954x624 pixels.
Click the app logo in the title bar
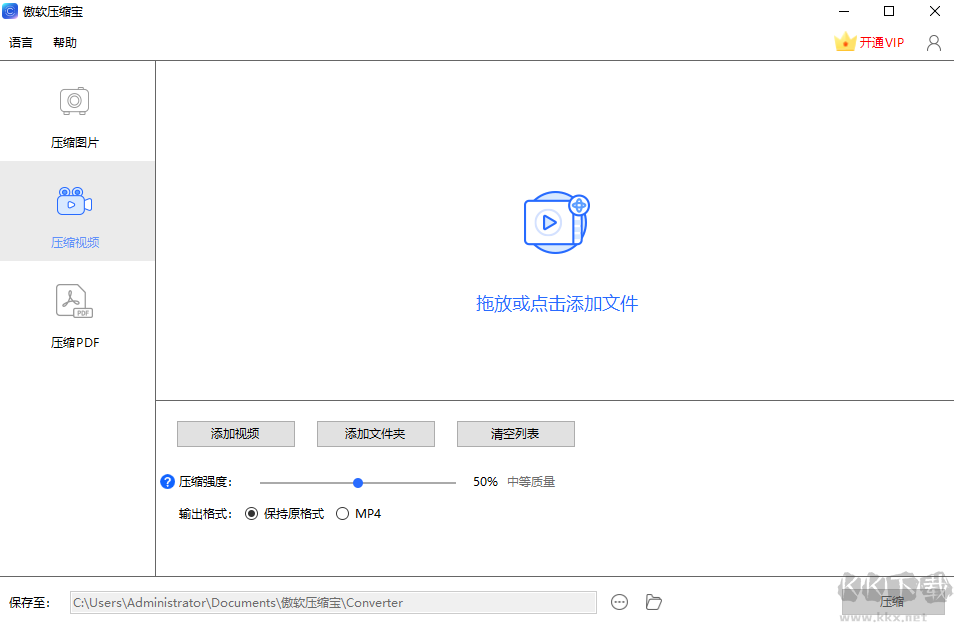click(10, 11)
